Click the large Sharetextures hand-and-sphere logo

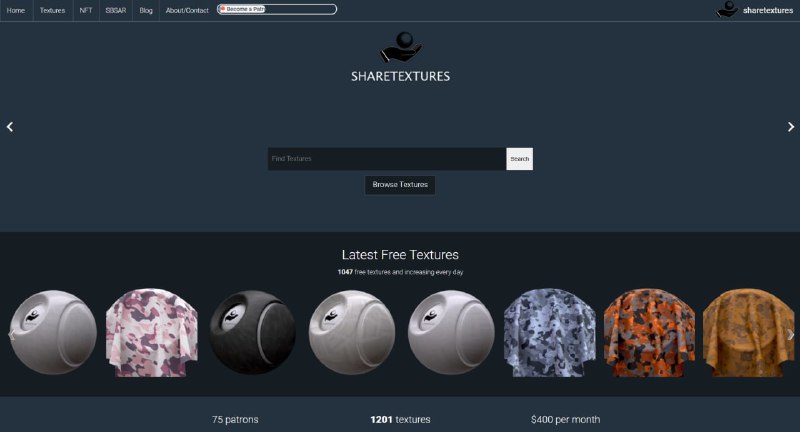coord(401,47)
